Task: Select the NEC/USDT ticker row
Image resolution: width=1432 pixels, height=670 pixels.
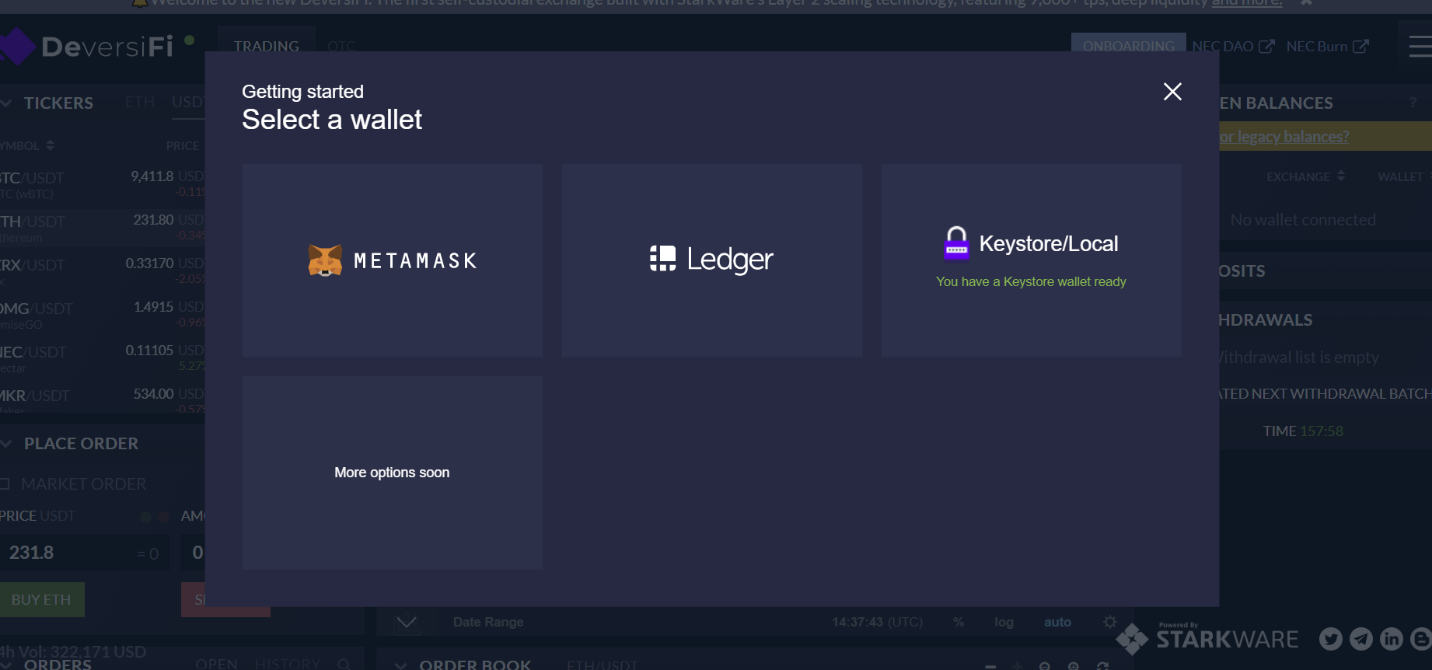Action: click(102, 358)
